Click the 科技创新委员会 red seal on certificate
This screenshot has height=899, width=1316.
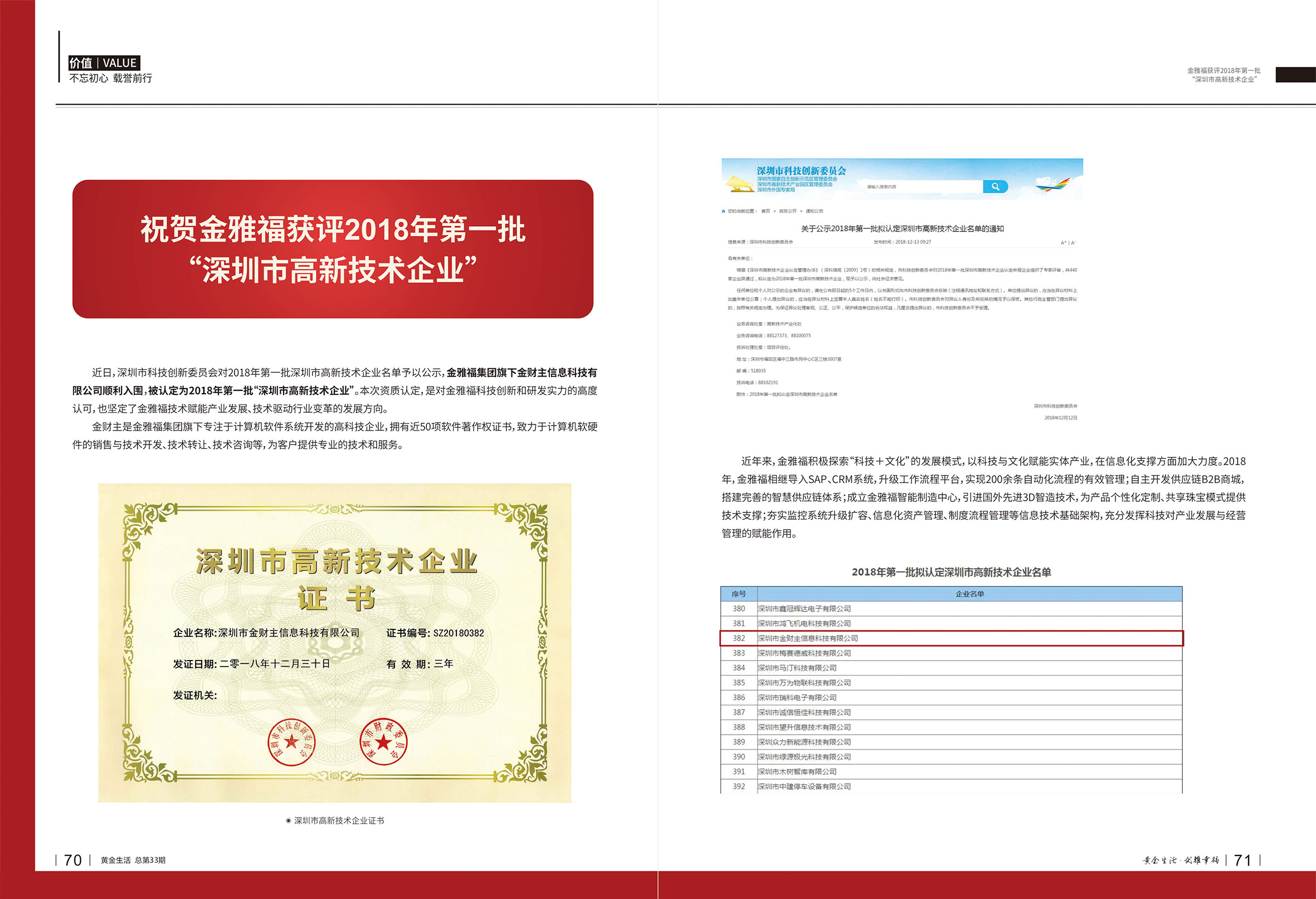tap(291, 741)
